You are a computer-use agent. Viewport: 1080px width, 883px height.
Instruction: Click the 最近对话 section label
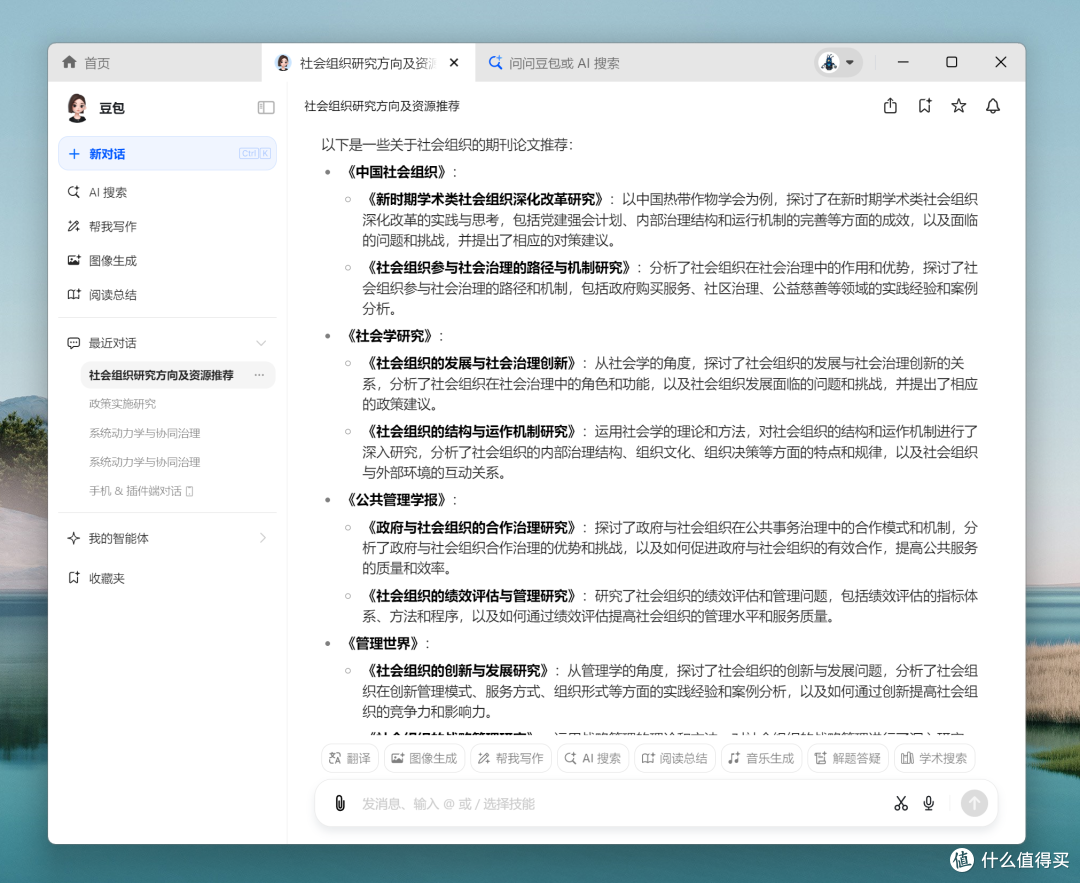(112, 343)
